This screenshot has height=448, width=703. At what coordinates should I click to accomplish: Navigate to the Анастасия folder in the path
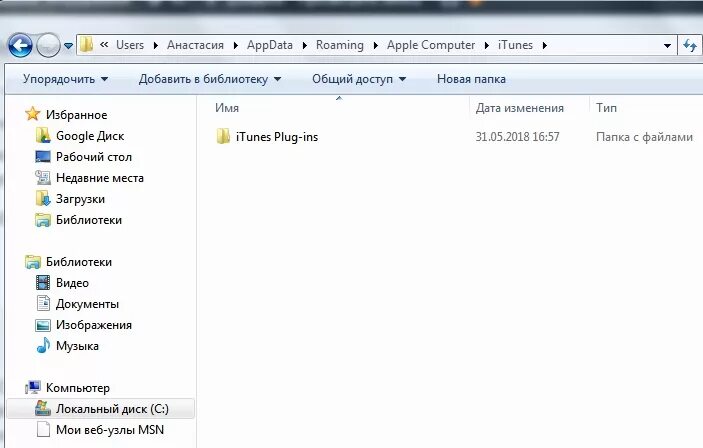point(195,45)
